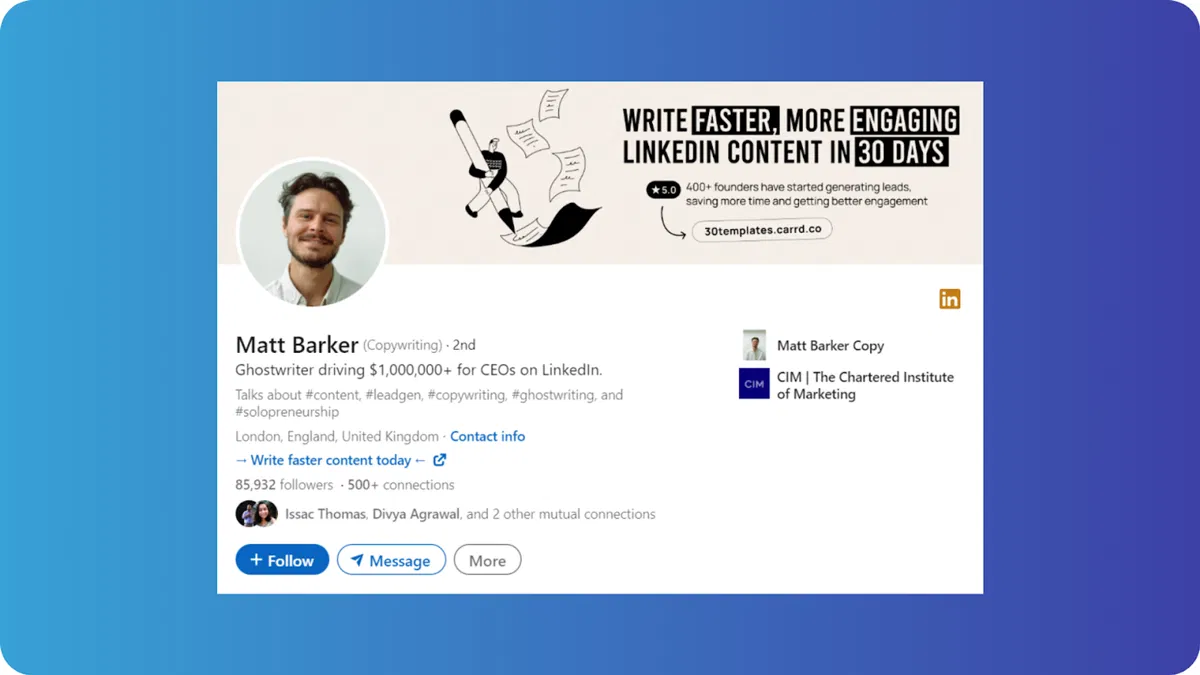This screenshot has height=675, width=1200.
Task: Open The Chartered Institute of Marketing link
Action: click(865, 385)
